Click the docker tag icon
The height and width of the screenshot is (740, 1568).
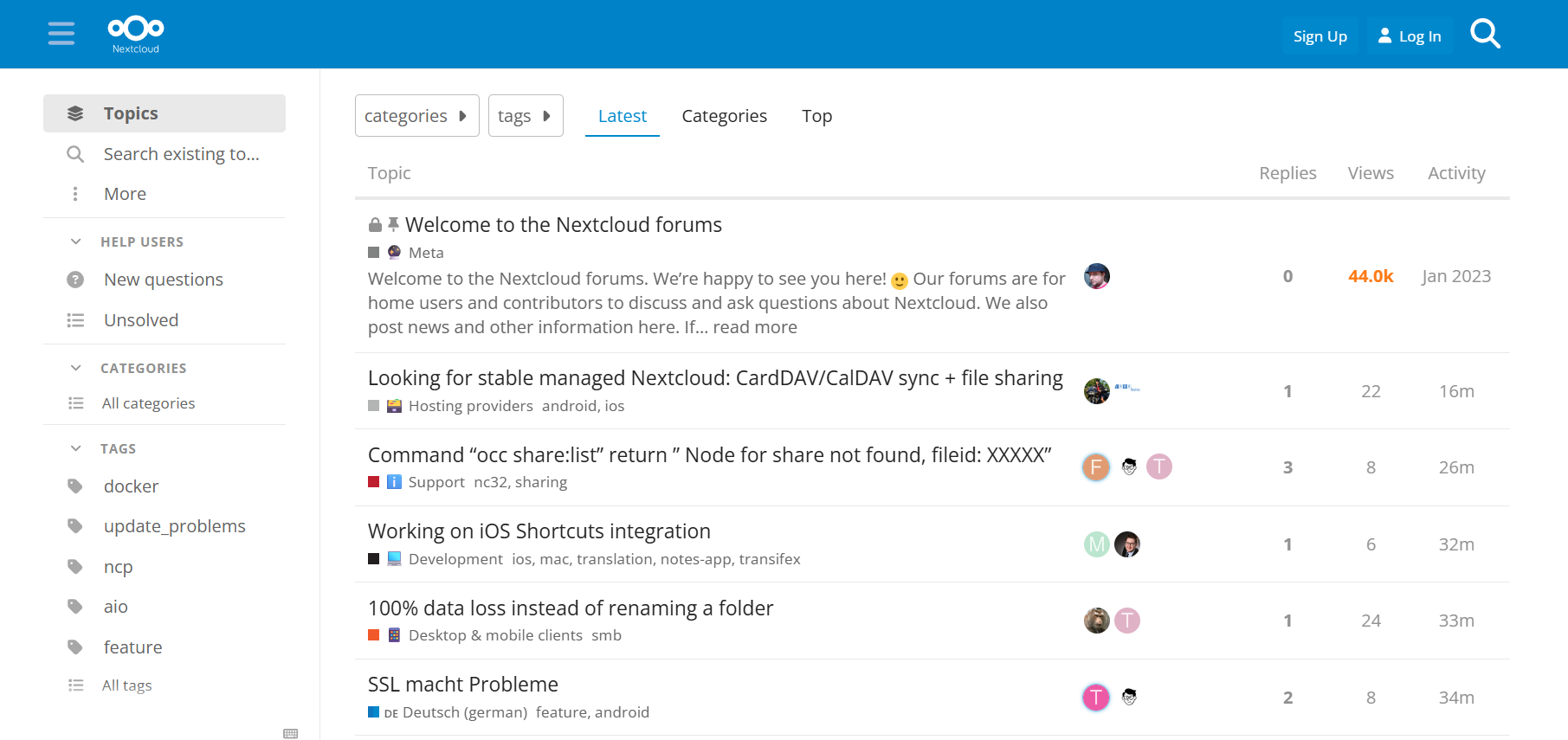(x=75, y=486)
